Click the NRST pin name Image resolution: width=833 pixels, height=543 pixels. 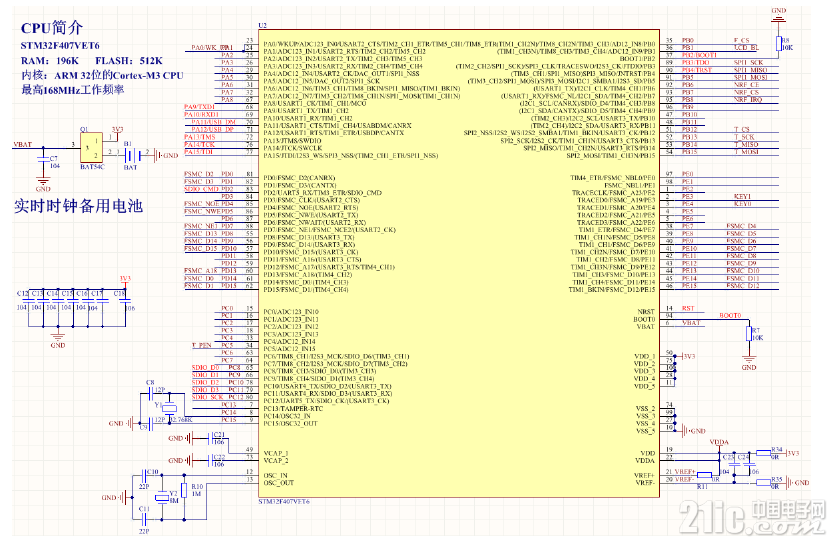tap(646, 312)
